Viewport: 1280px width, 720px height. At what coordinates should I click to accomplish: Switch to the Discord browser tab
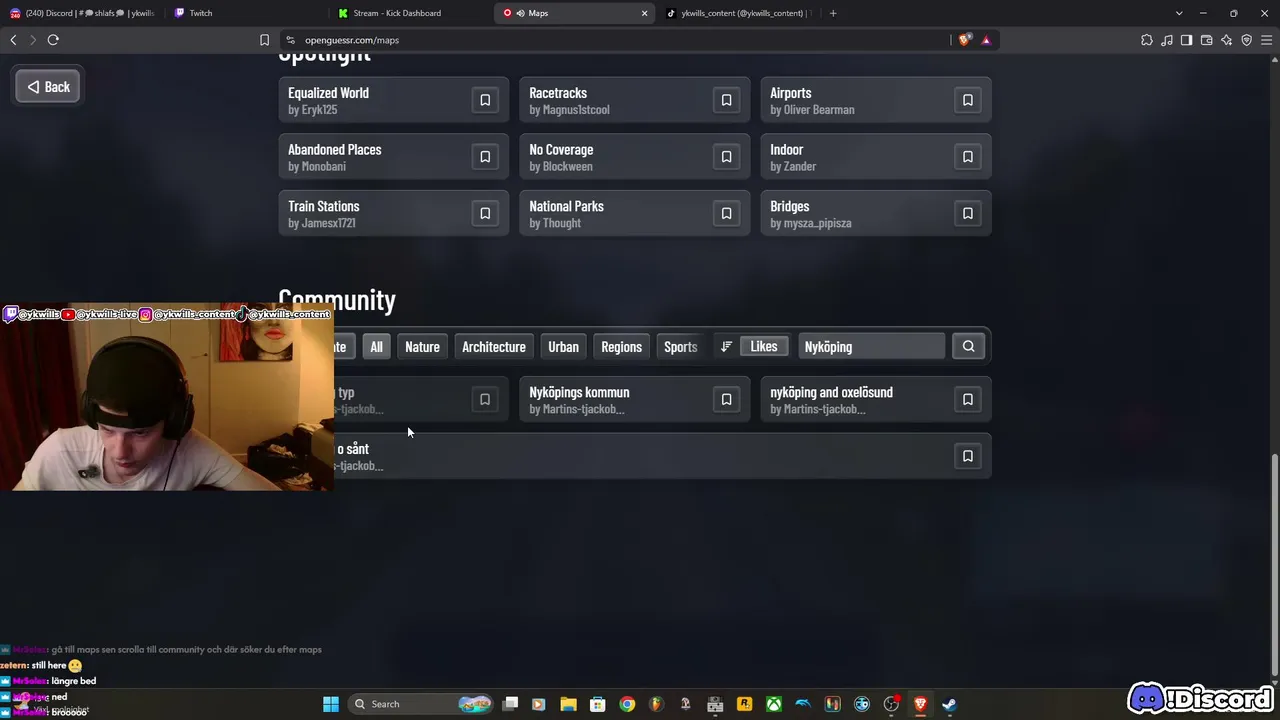(82, 13)
